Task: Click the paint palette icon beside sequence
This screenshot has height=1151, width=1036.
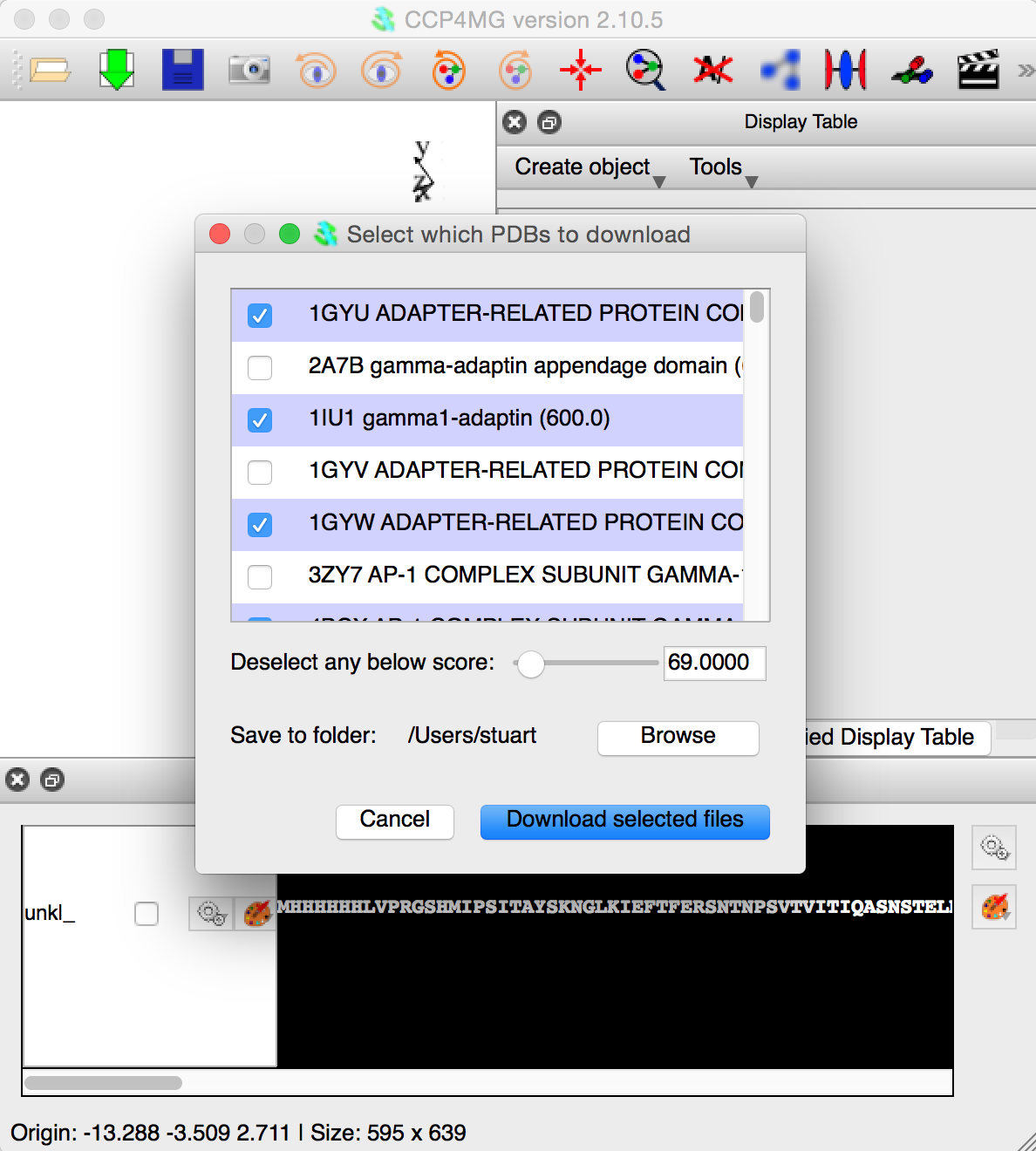Action: click(256, 913)
